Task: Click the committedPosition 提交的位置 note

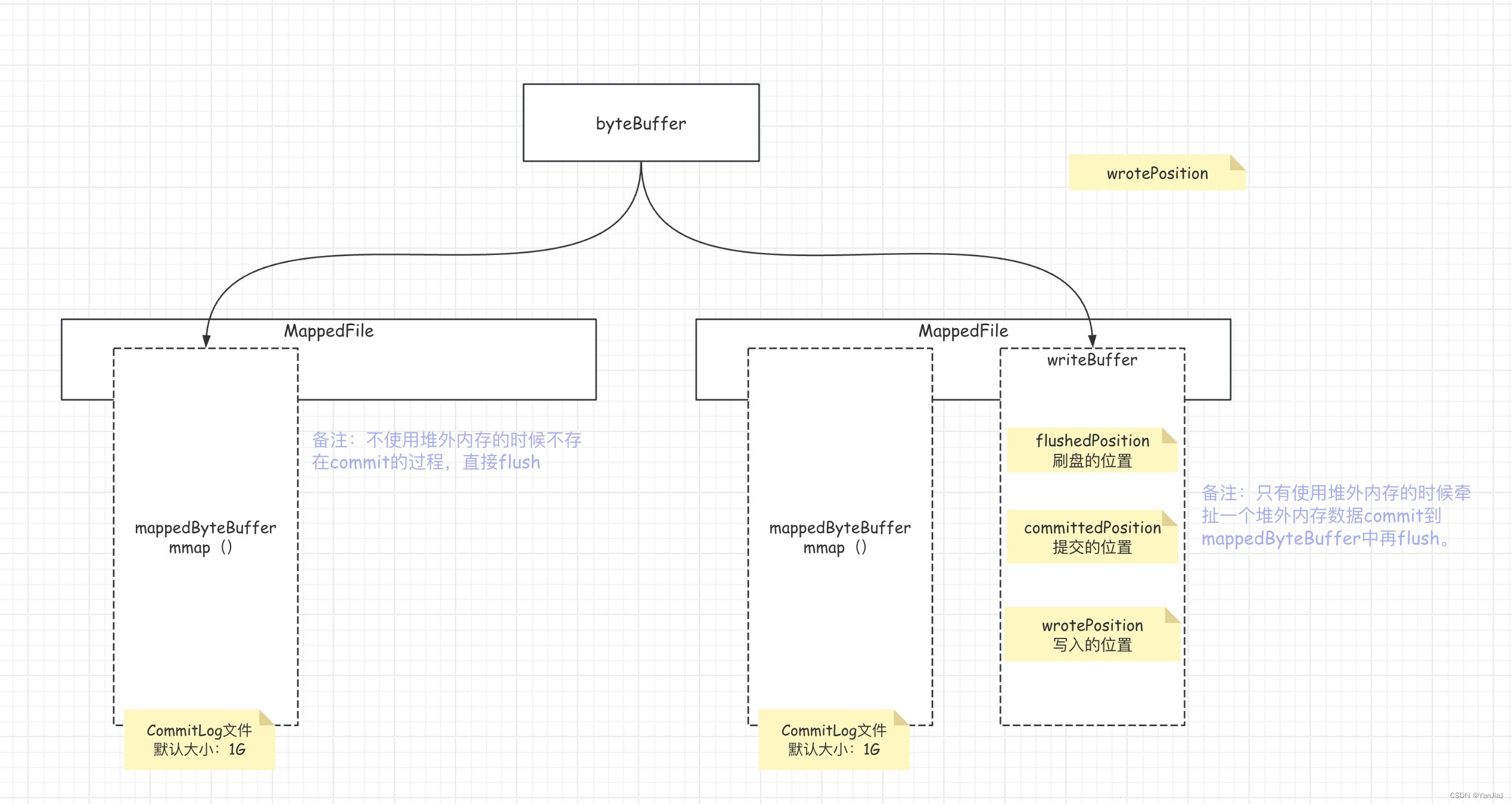Action: click(x=1092, y=537)
